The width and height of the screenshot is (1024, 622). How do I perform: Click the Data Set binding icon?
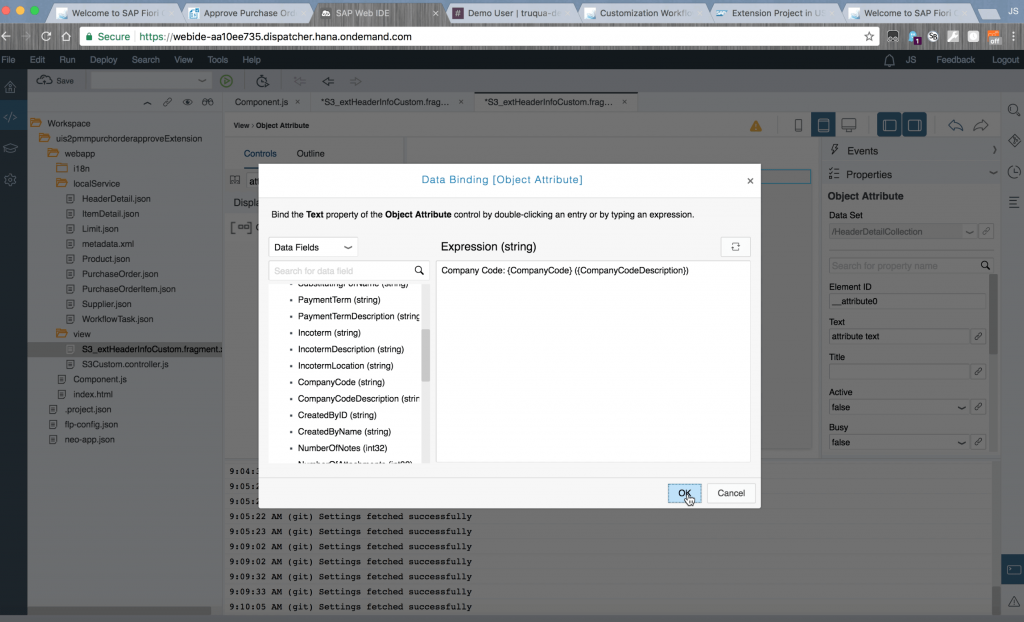986,231
